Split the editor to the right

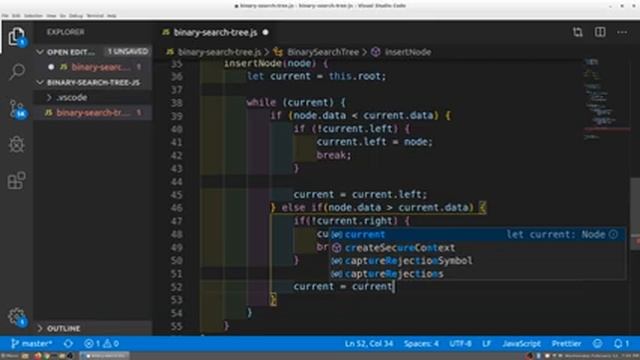point(600,32)
